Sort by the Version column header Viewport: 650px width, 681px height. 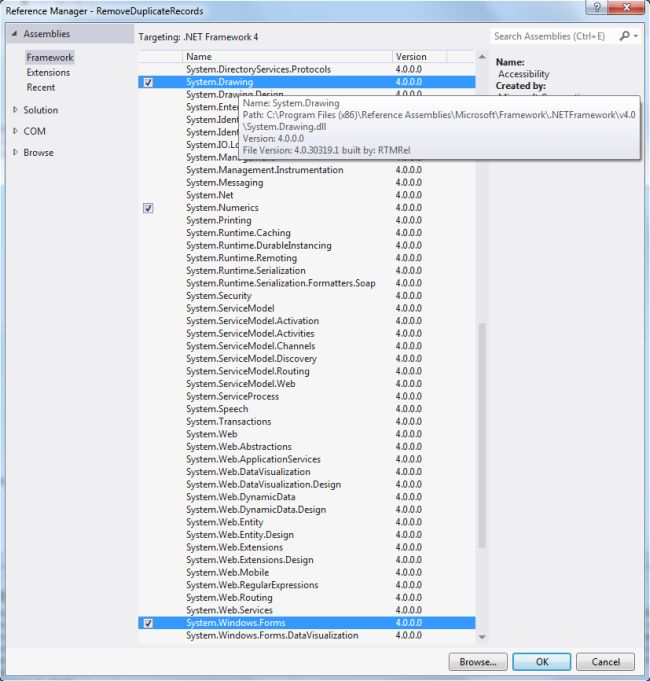(x=419, y=56)
